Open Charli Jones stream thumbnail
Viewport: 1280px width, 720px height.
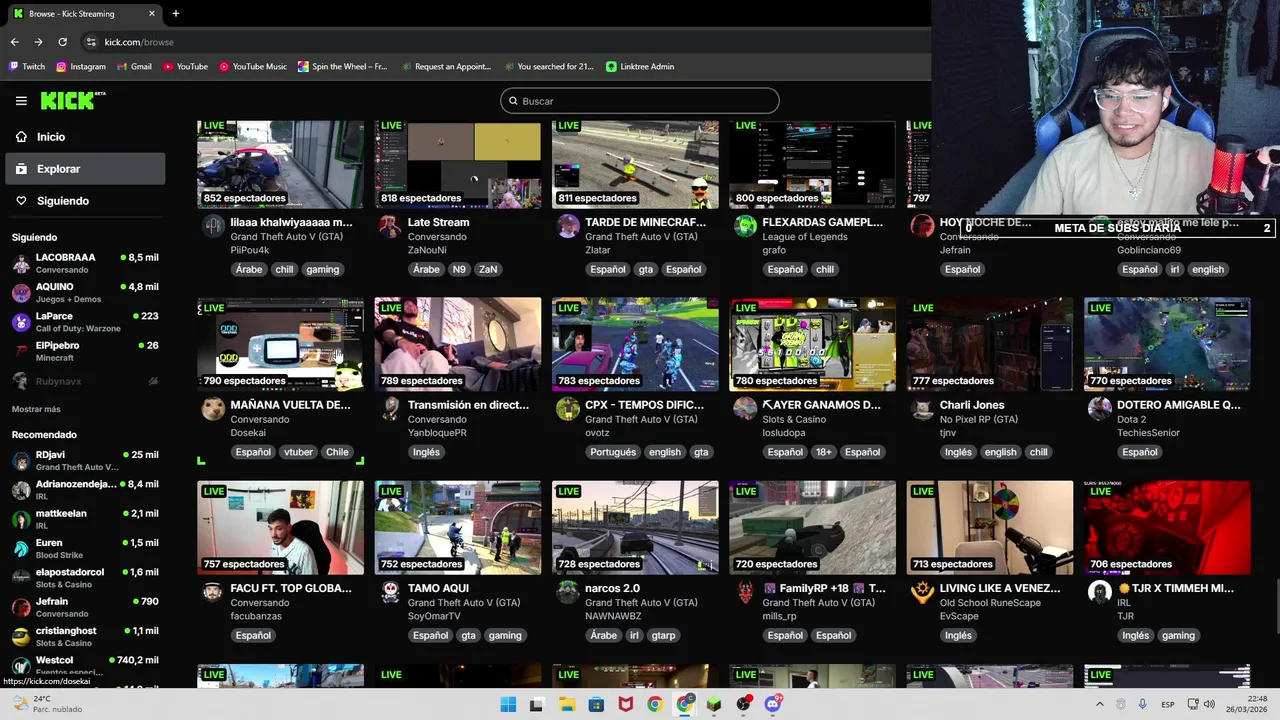pos(990,344)
